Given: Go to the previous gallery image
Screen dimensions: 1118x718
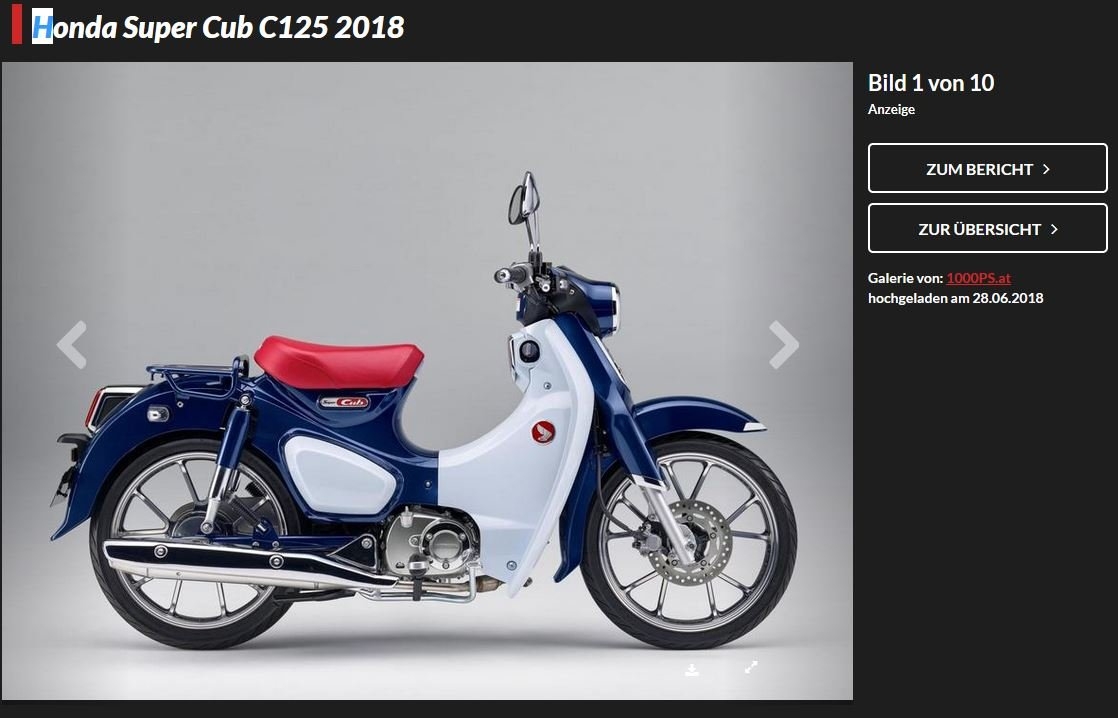Looking at the screenshot, I should [x=71, y=344].
